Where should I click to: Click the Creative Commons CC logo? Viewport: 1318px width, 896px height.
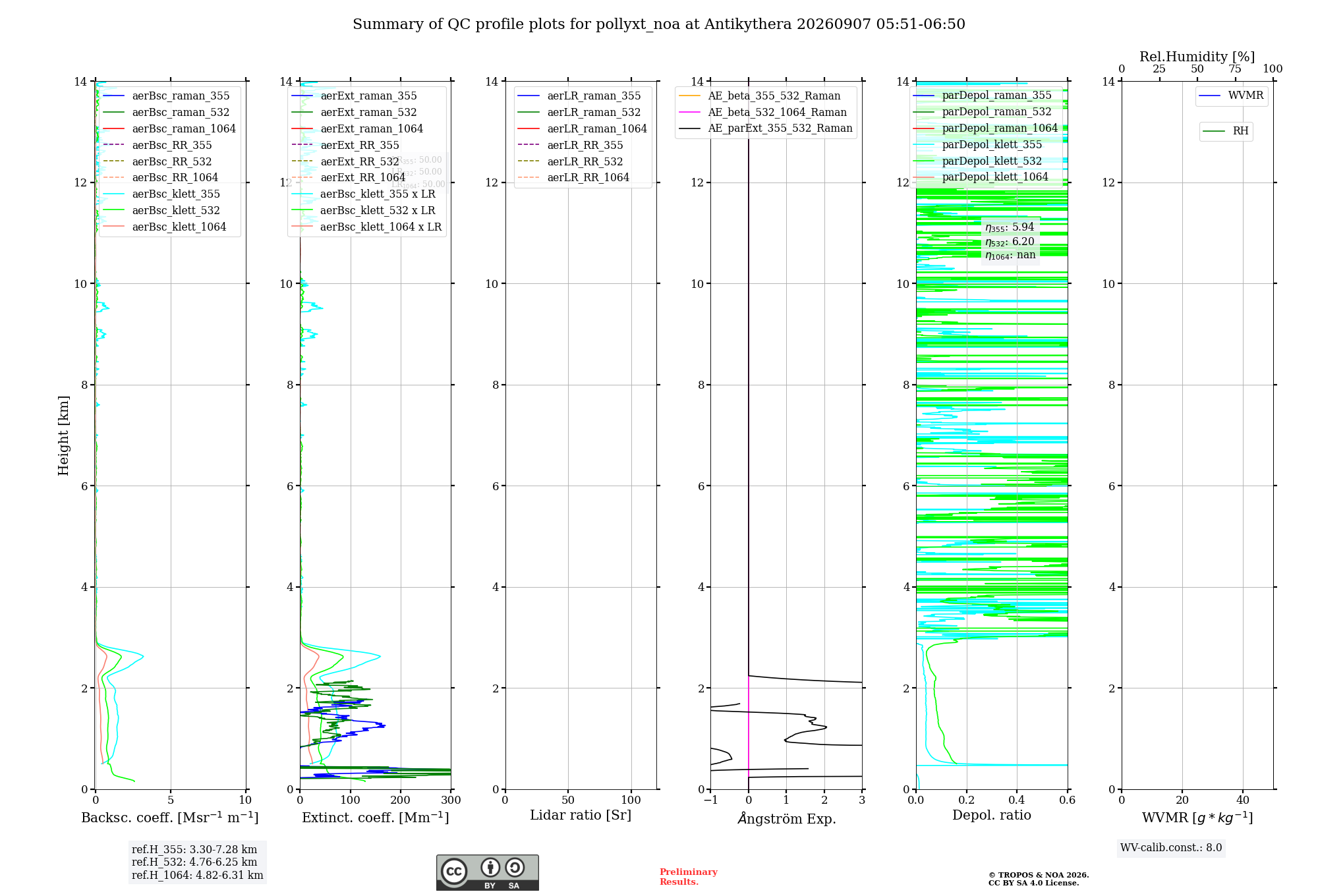454,871
